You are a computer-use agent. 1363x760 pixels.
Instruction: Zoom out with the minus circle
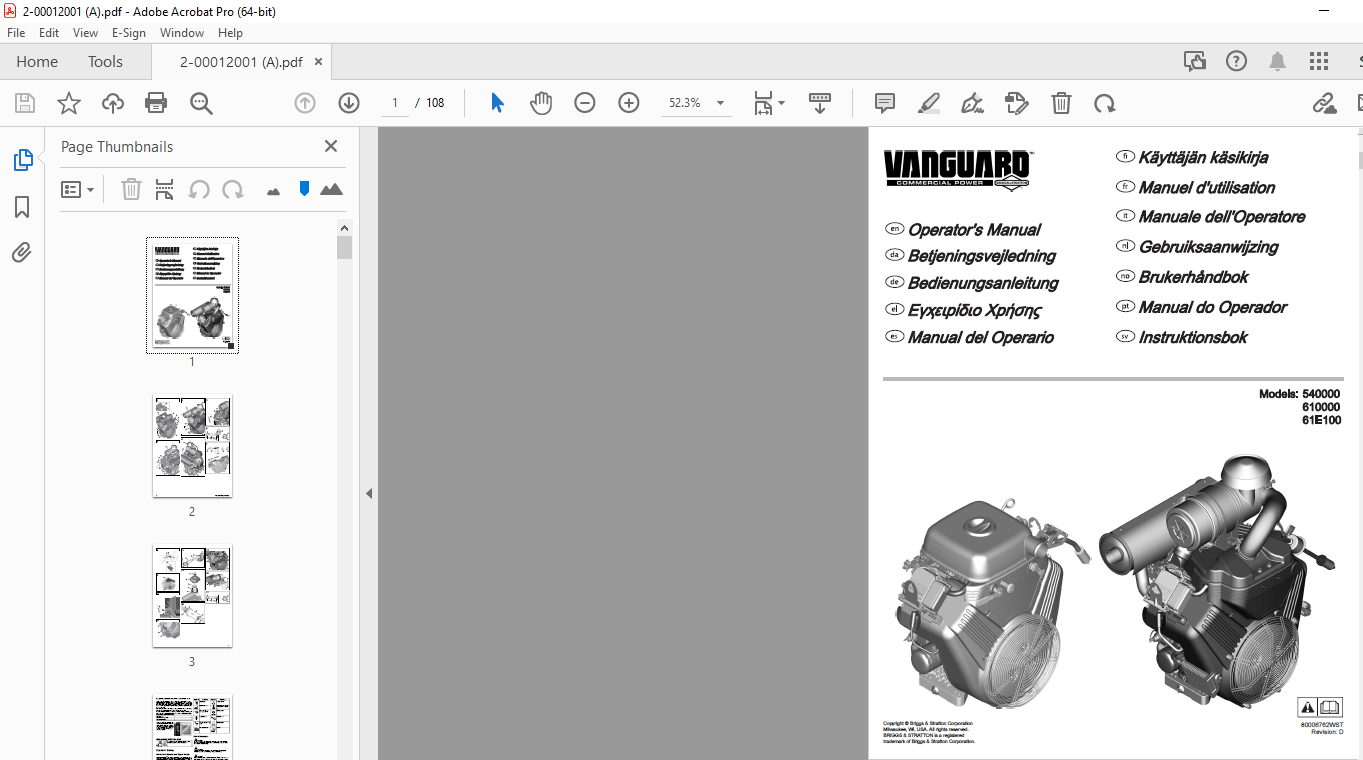tap(585, 103)
